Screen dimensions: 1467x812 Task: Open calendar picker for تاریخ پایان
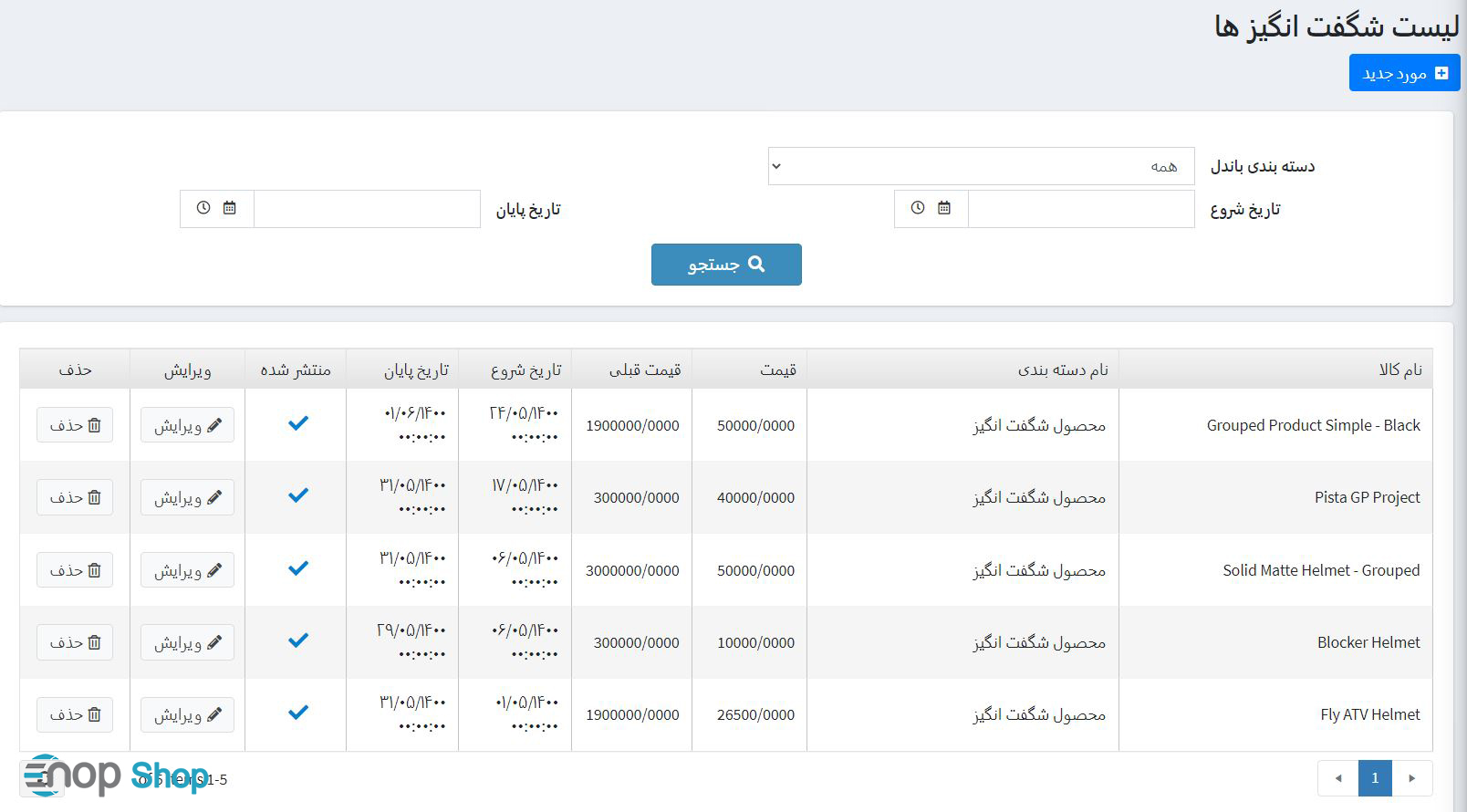[x=230, y=209]
